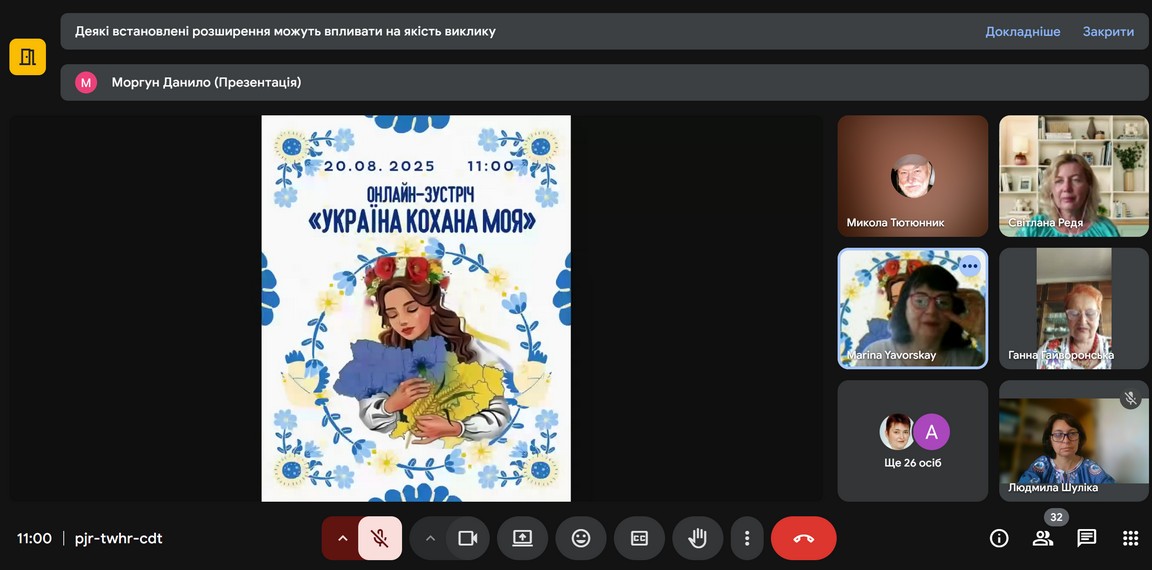
Task: Open chat with everyone
Action: (1087, 538)
